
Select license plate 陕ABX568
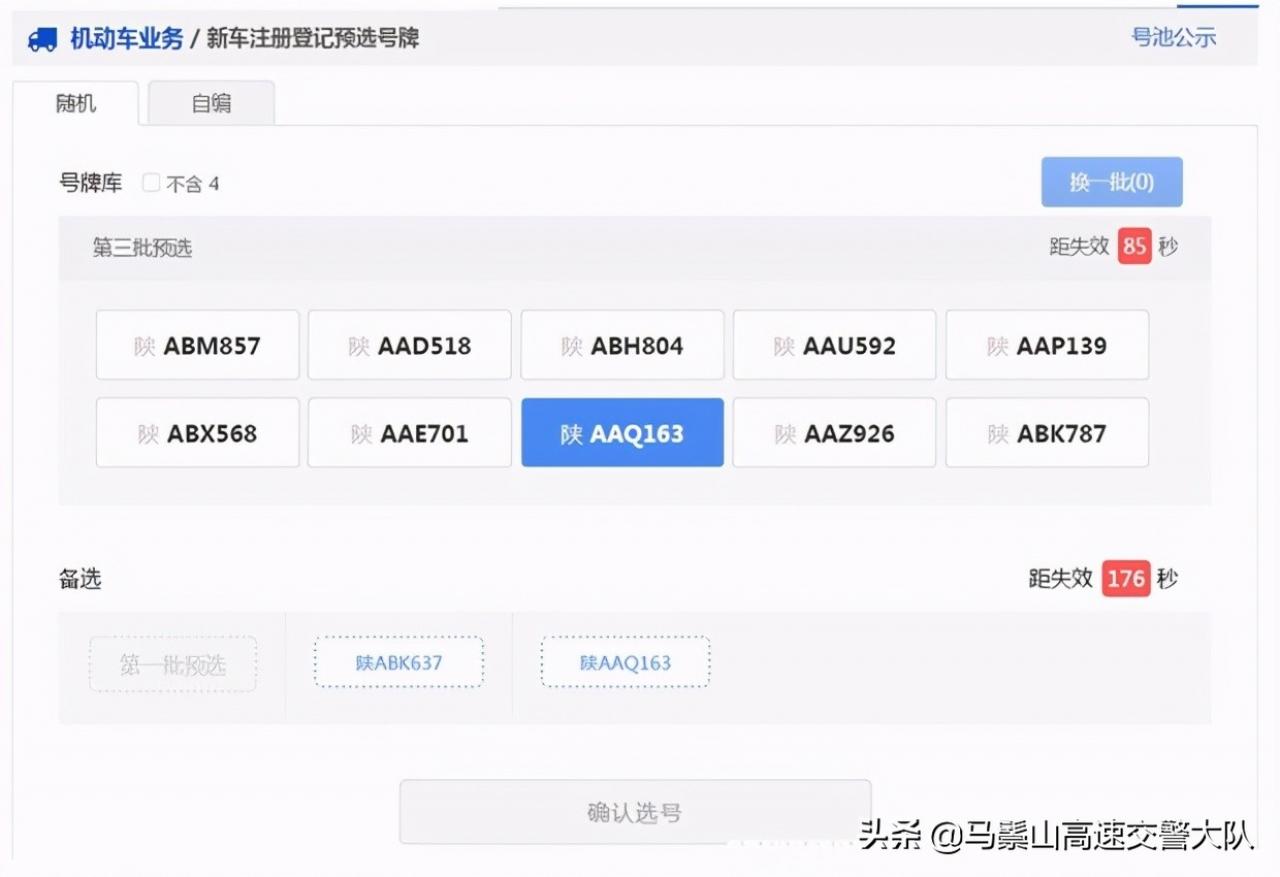point(197,432)
